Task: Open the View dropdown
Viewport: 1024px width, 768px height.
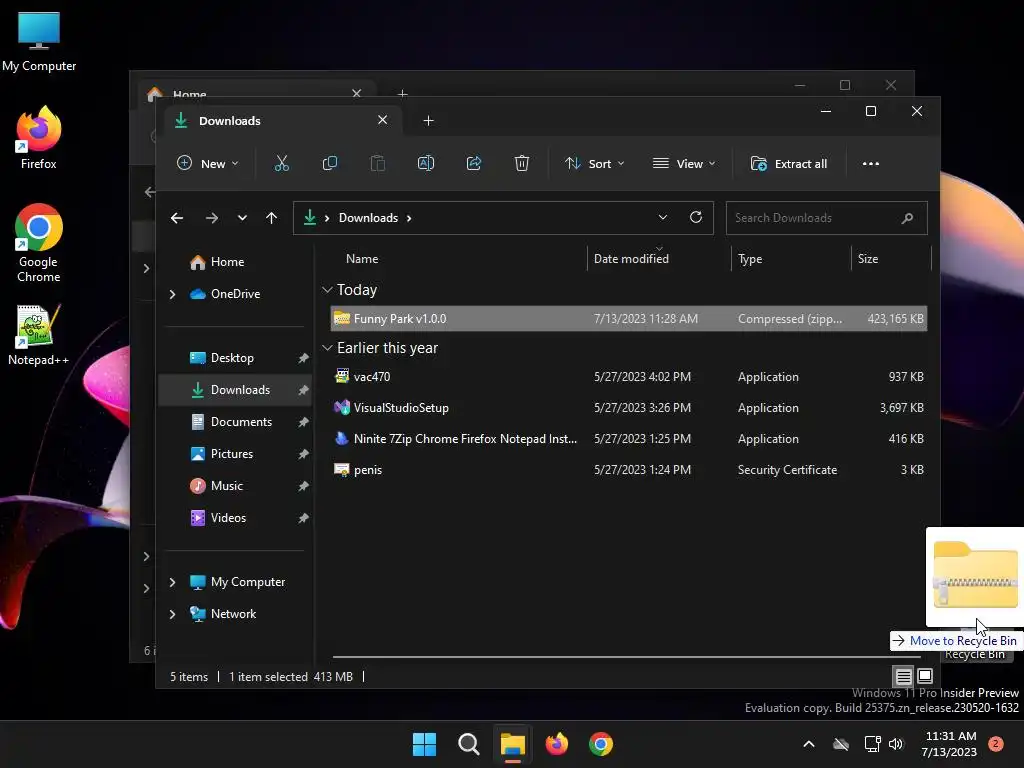Action: (684, 163)
